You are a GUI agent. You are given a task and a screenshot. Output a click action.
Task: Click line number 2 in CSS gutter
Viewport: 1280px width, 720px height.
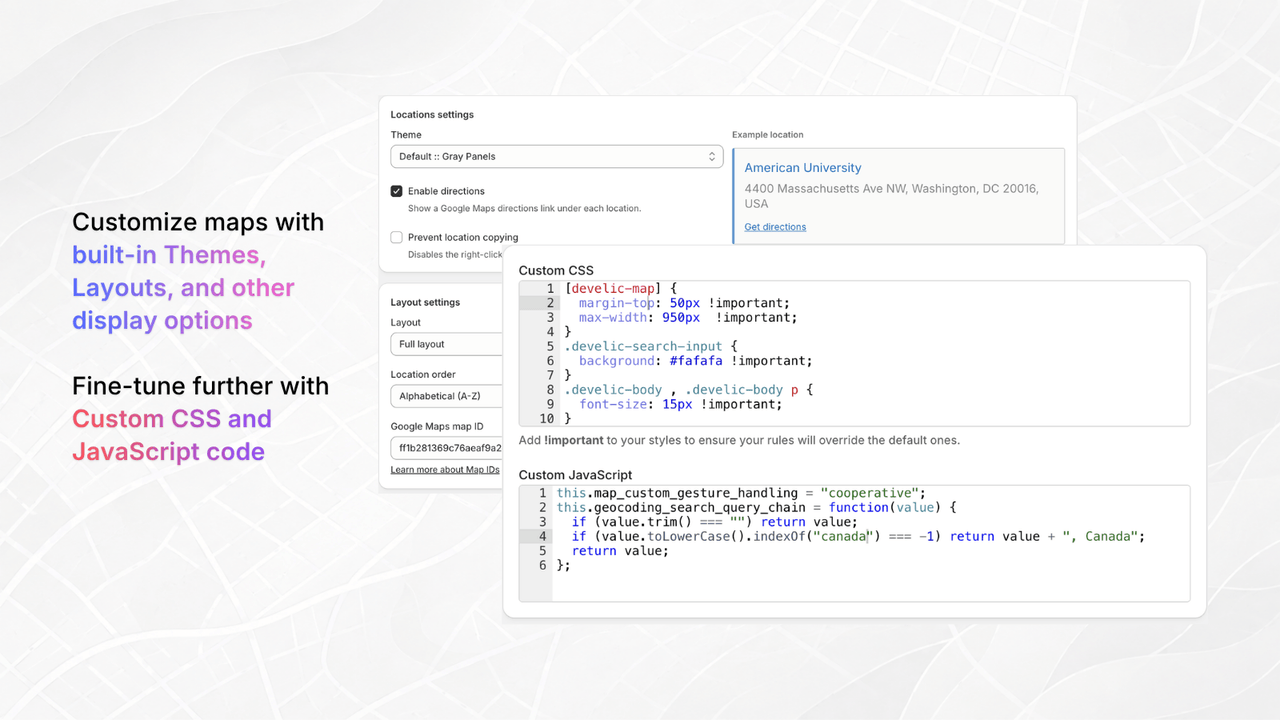click(x=550, y=303)
